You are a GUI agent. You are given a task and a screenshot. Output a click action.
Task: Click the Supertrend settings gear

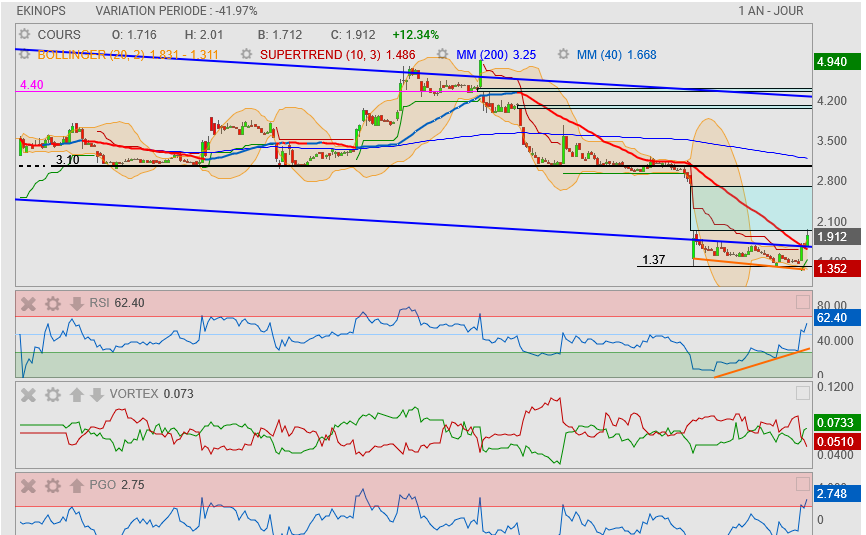246,54
